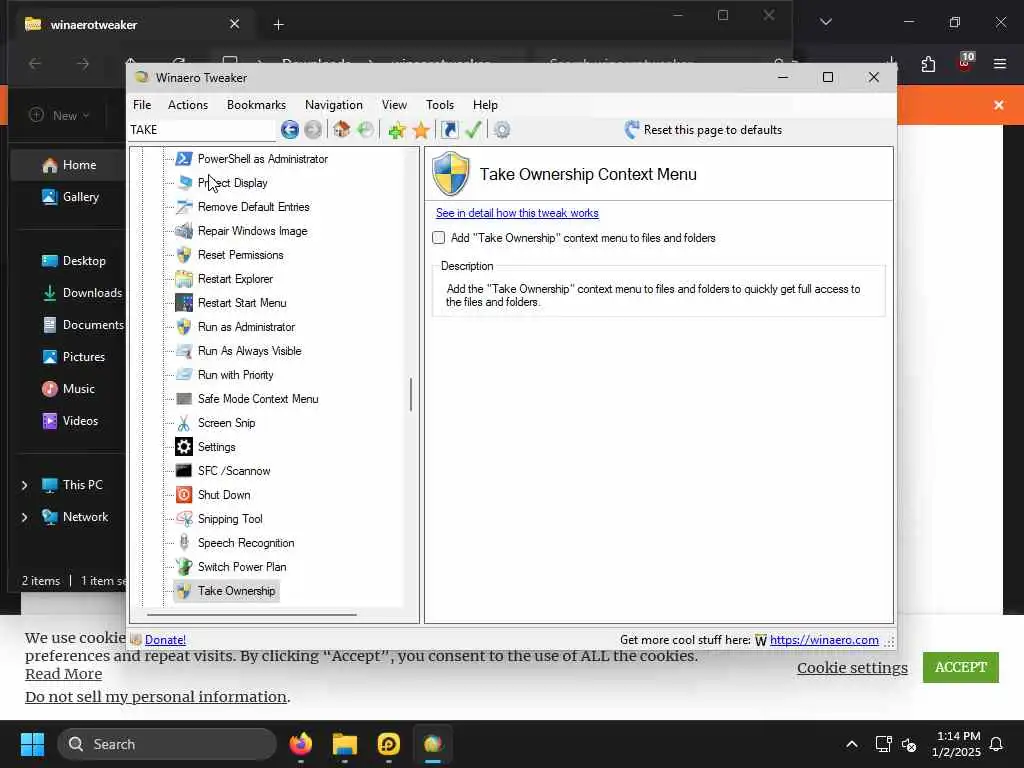Open the Tools menu

(x=440, y=104)
